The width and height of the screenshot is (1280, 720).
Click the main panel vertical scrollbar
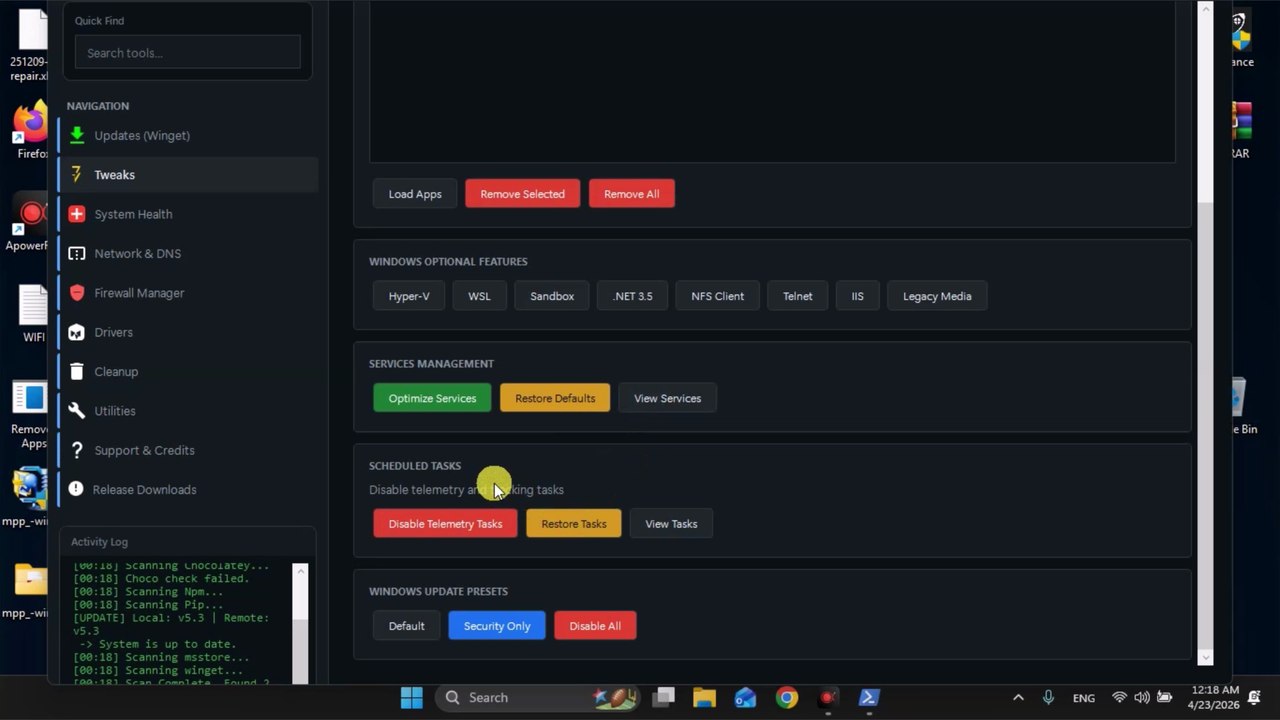coord(1205,333)
